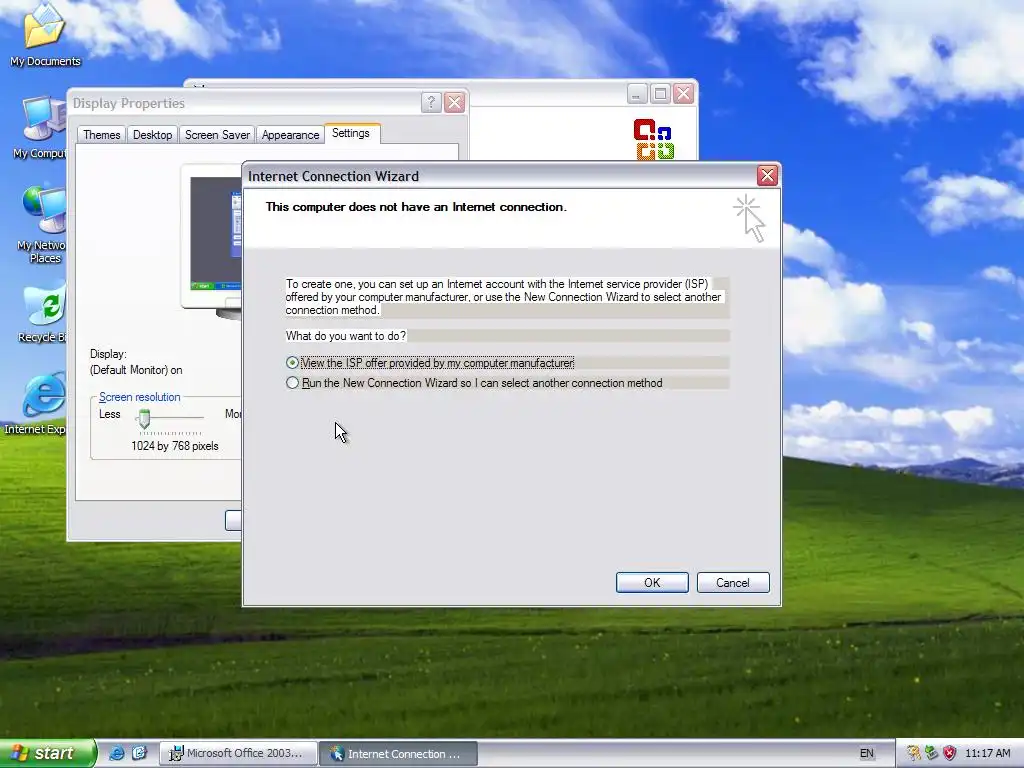Click OK in the Internet Connection Wizard
The width and height of the screenshot is (1024, 768).
(x=652, y=583)
